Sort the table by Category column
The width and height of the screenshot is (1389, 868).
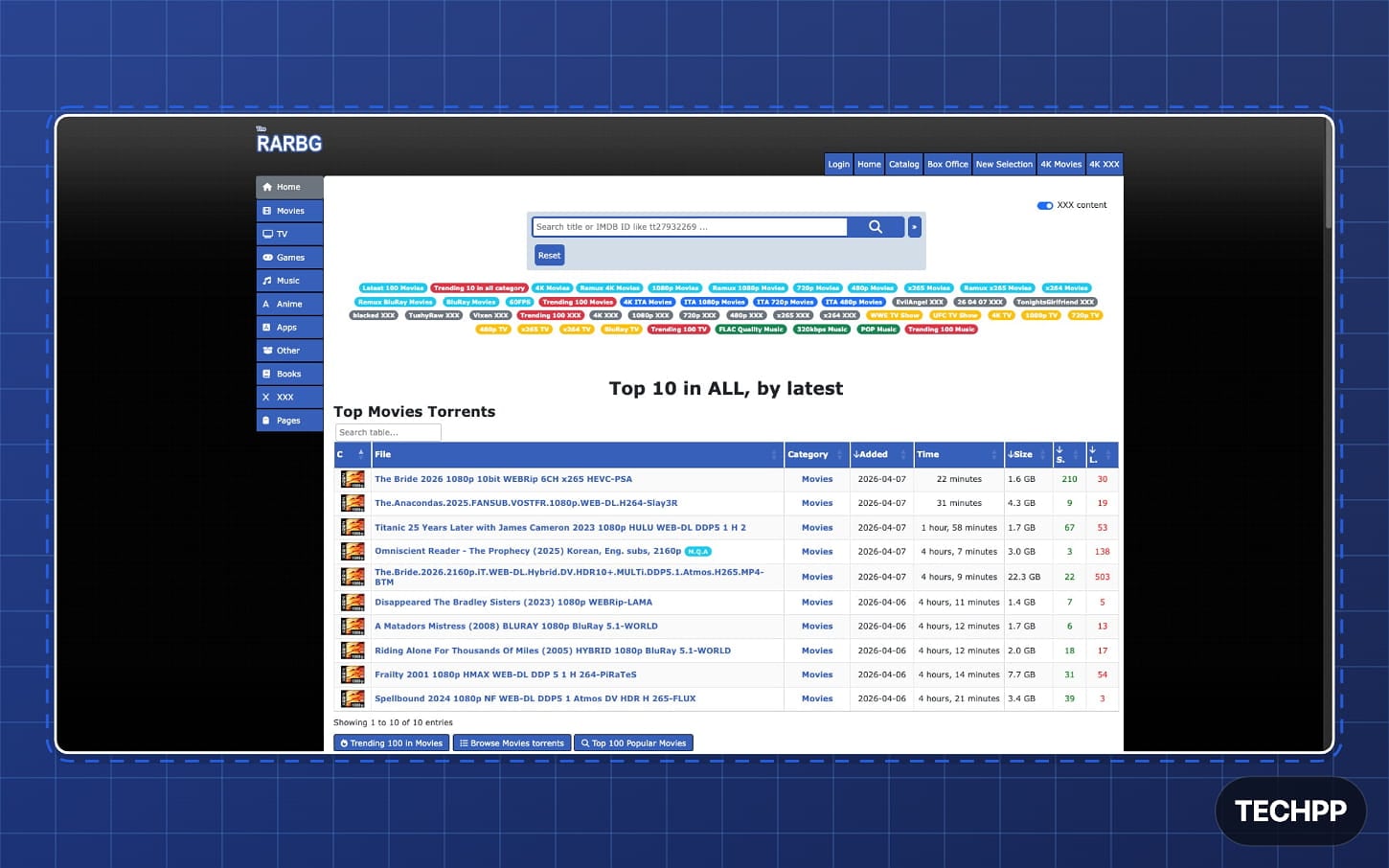(x=816, y=454)
